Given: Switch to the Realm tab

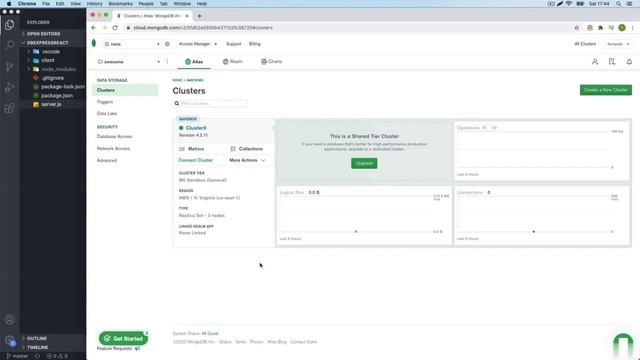Looking at the screenshot, I should (233, 62).
